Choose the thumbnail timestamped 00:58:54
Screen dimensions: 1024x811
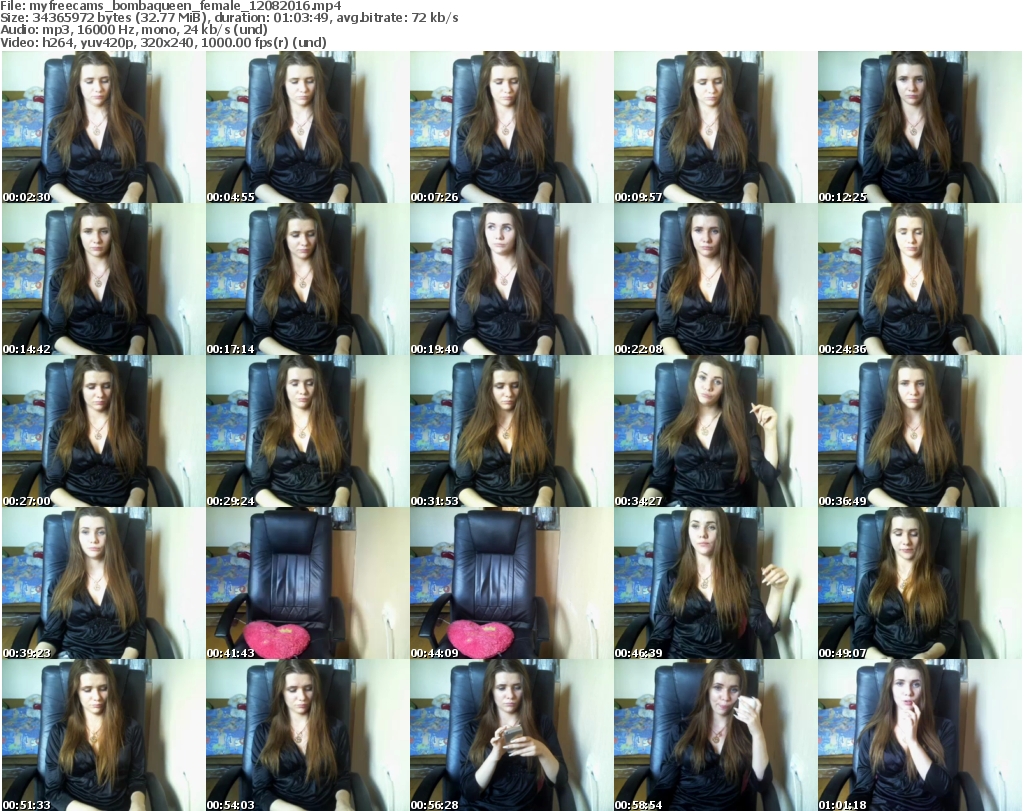pos(715,735)
